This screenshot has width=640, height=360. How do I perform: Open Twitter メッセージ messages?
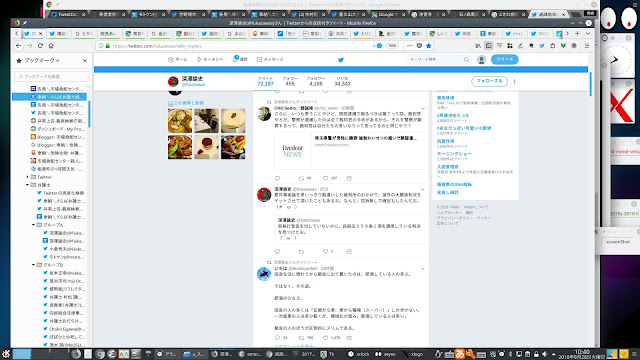pos(270,60)
